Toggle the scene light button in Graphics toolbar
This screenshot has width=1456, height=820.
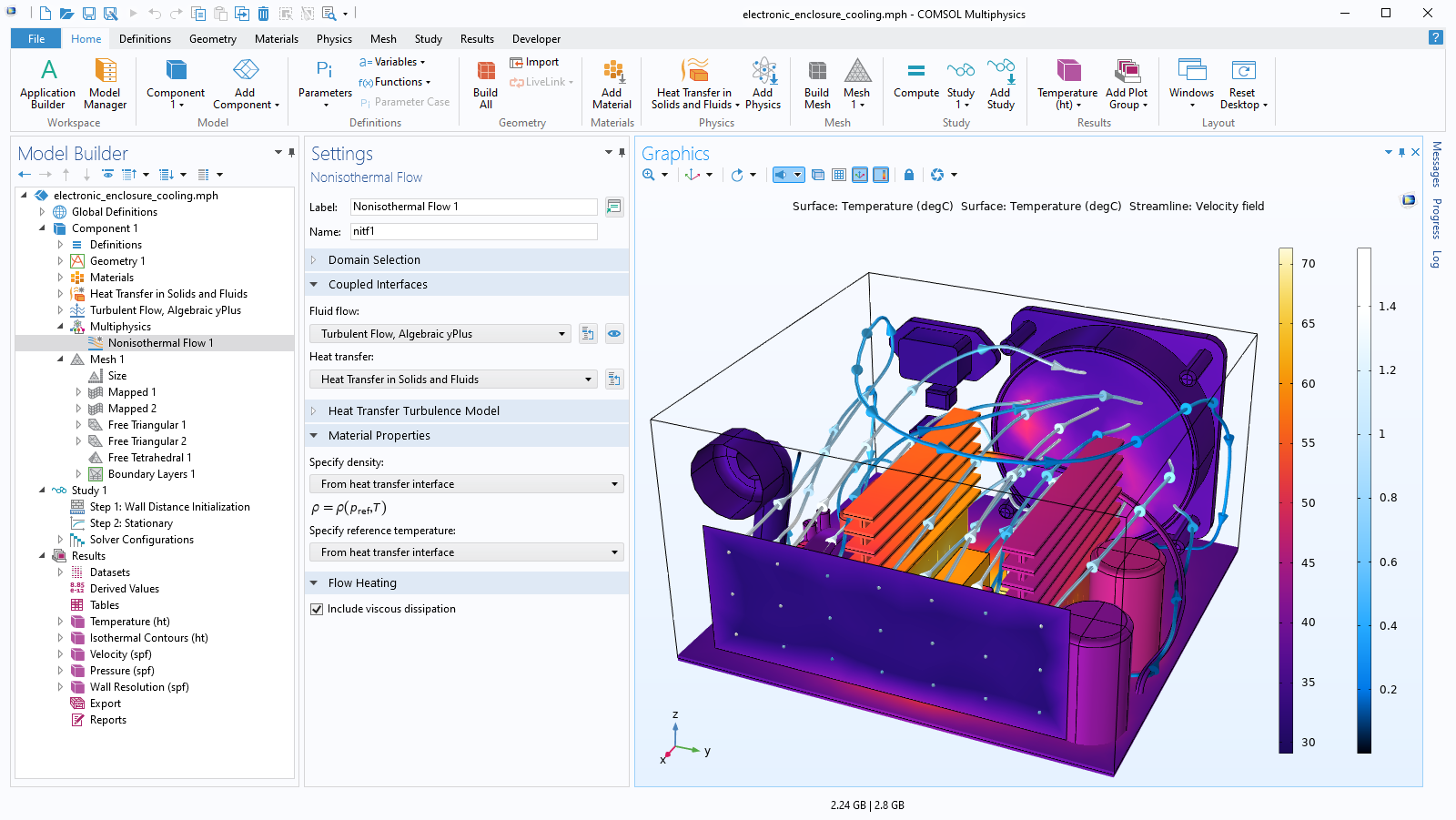click(782, 175)
